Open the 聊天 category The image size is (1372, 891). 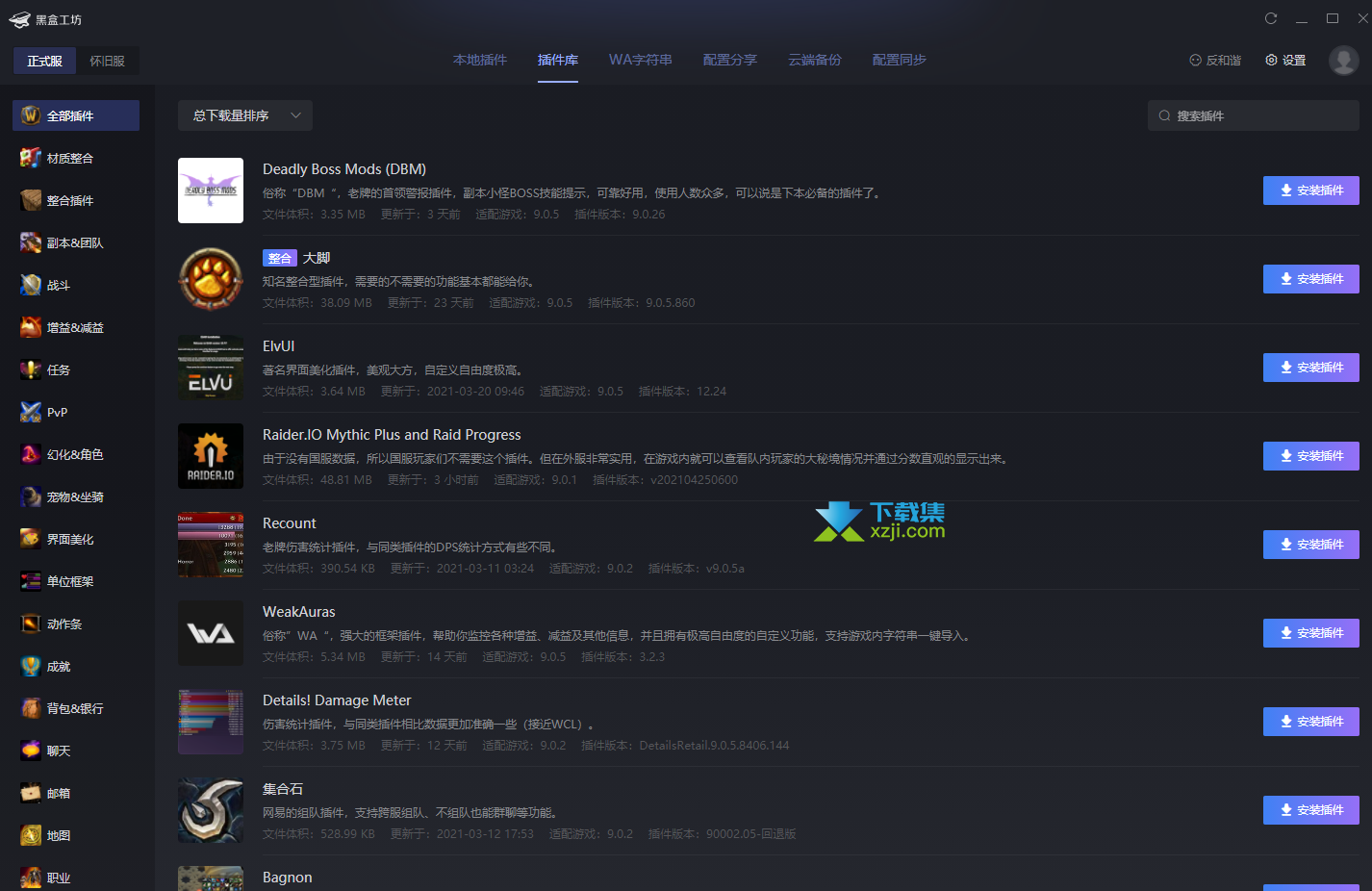point(76,751)
